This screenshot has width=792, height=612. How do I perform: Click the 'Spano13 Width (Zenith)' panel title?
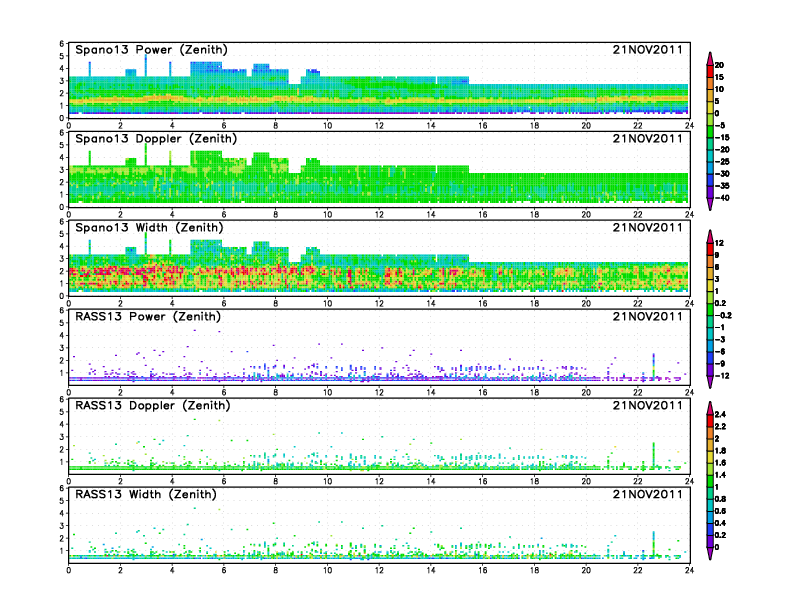coord(150,228)
